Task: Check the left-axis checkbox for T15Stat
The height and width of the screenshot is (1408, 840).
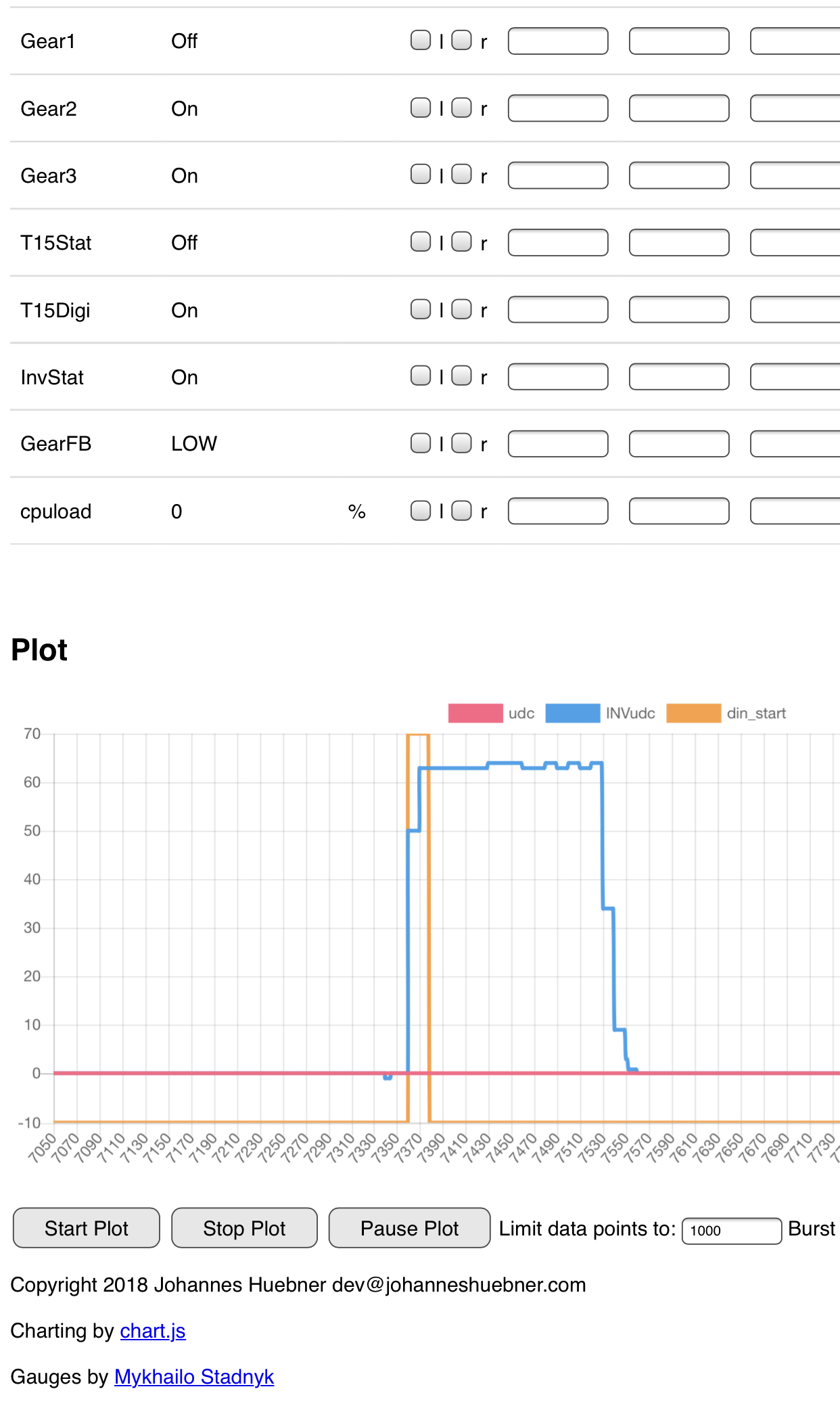Action: point(421,242)
